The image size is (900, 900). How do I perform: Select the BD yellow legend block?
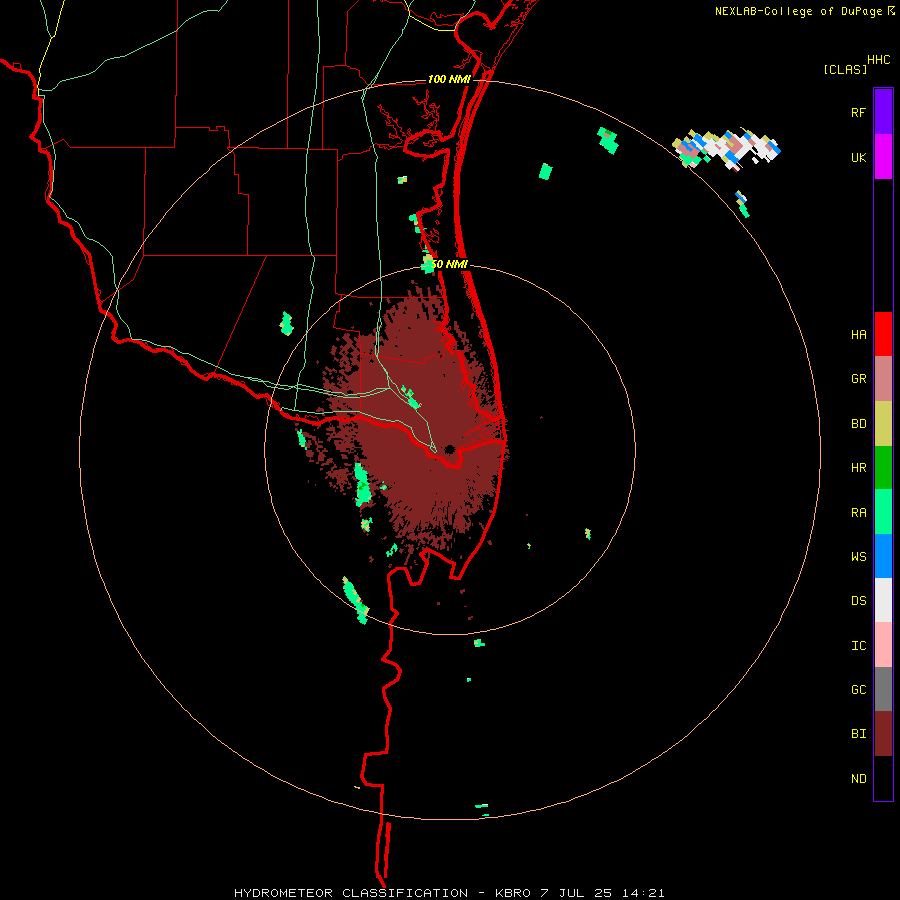click(883, 424)
